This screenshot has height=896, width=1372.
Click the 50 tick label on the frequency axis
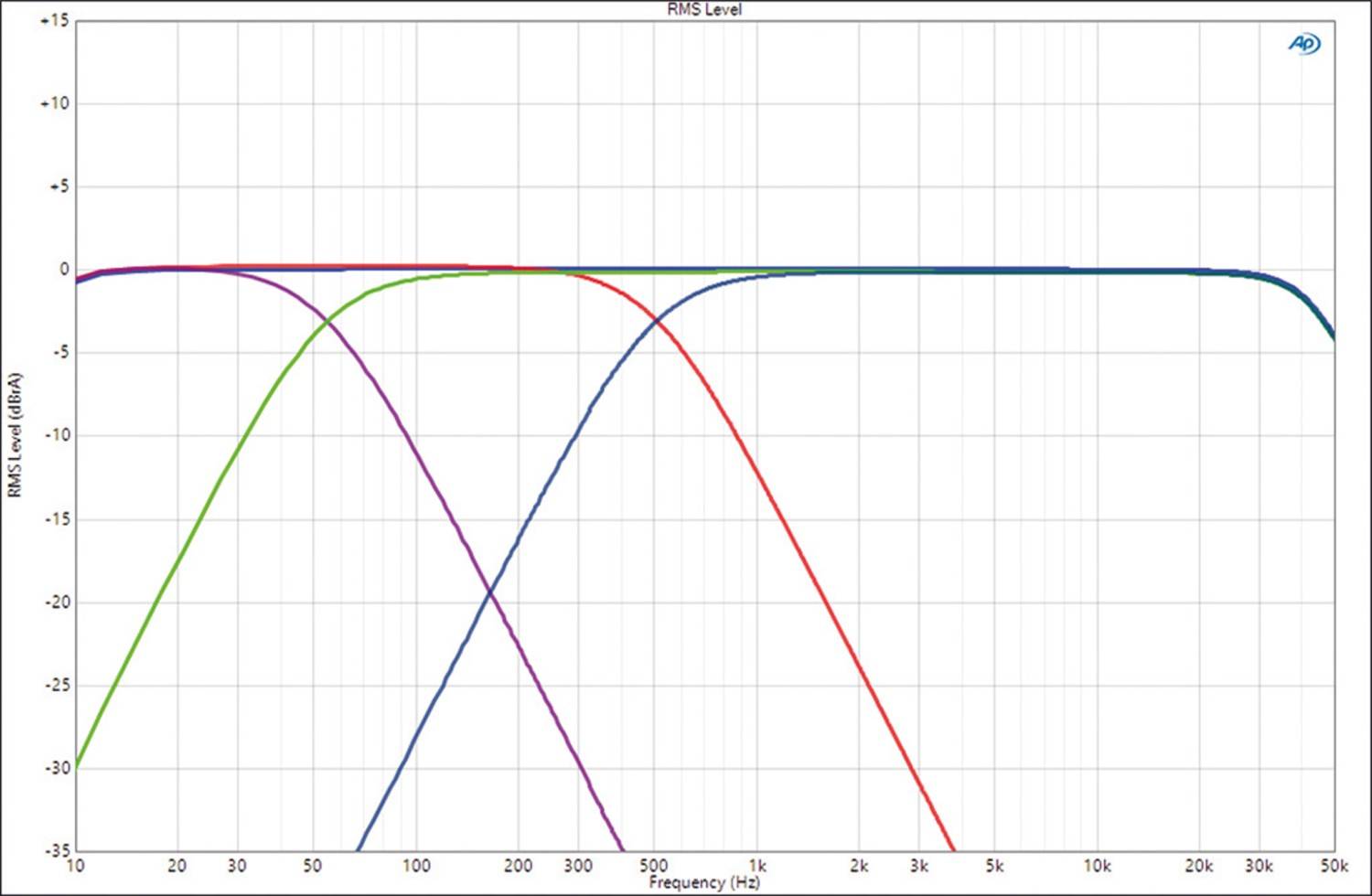[313, 866]
